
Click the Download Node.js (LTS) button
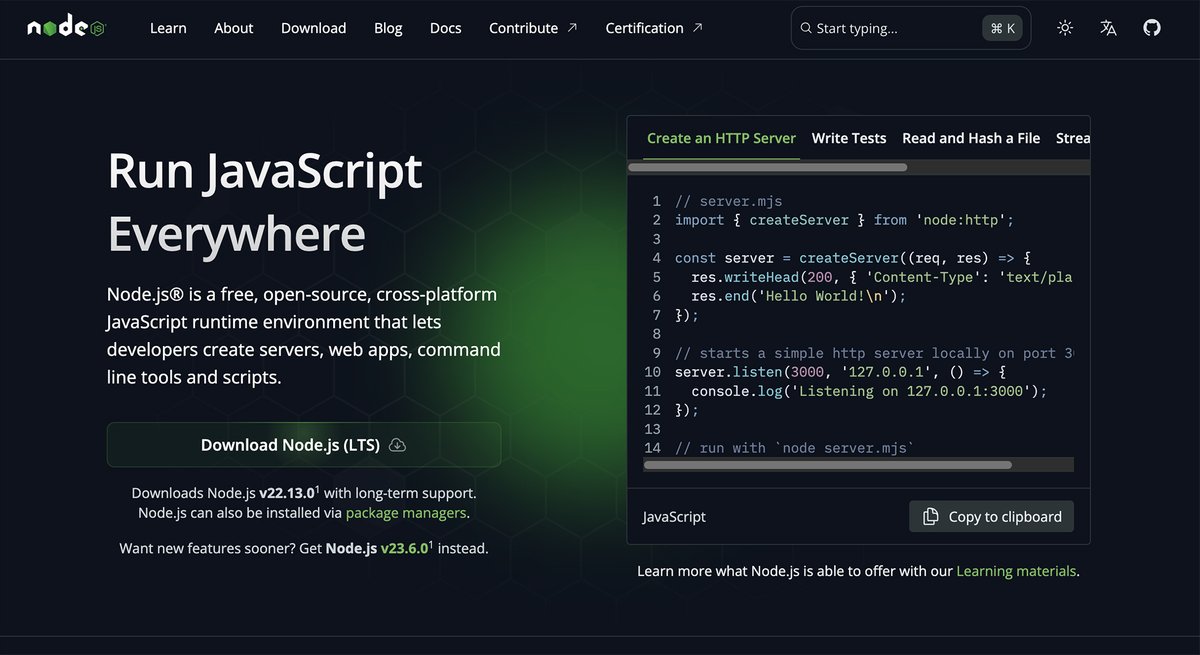[x=304, y=445]
